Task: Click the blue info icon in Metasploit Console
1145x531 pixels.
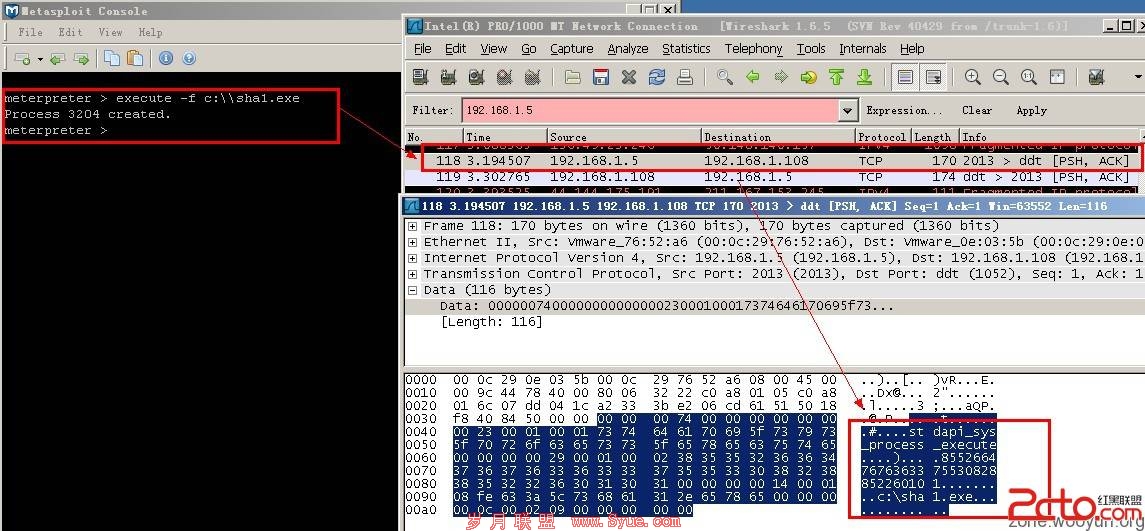Action: pyautogui.click(x=166, y=58)
